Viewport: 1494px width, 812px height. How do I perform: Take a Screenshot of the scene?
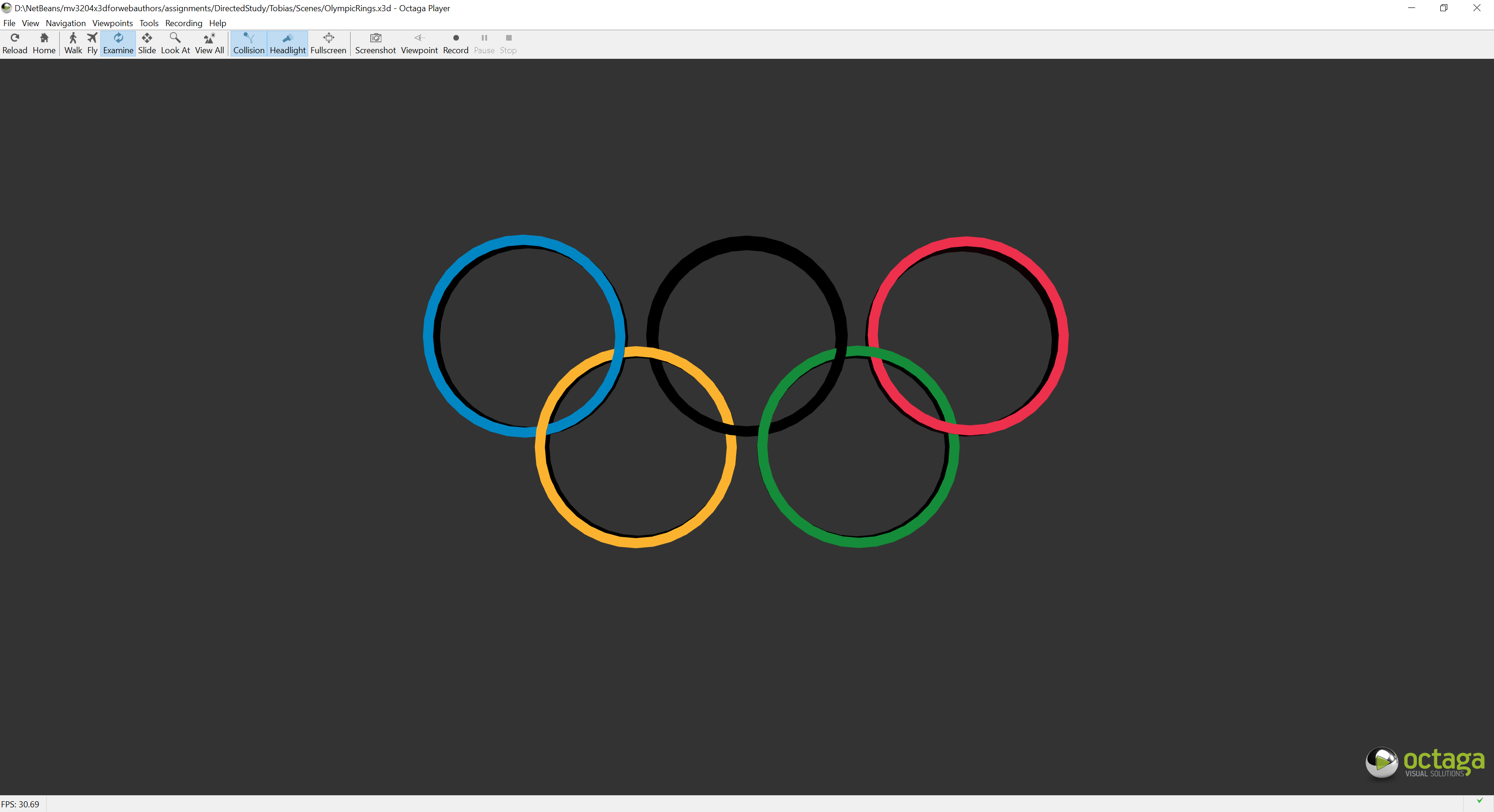tap(375, 43)
